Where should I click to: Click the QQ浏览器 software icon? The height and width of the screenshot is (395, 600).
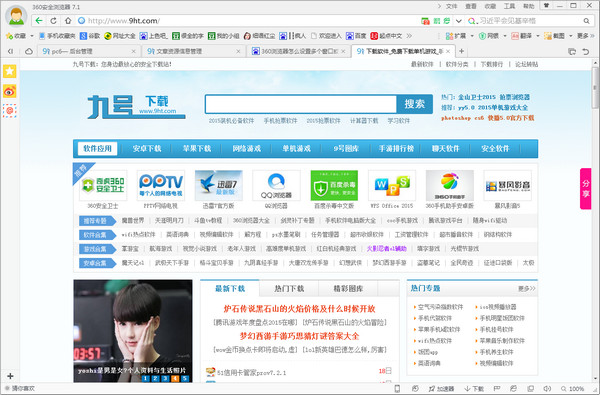(276, 185)
